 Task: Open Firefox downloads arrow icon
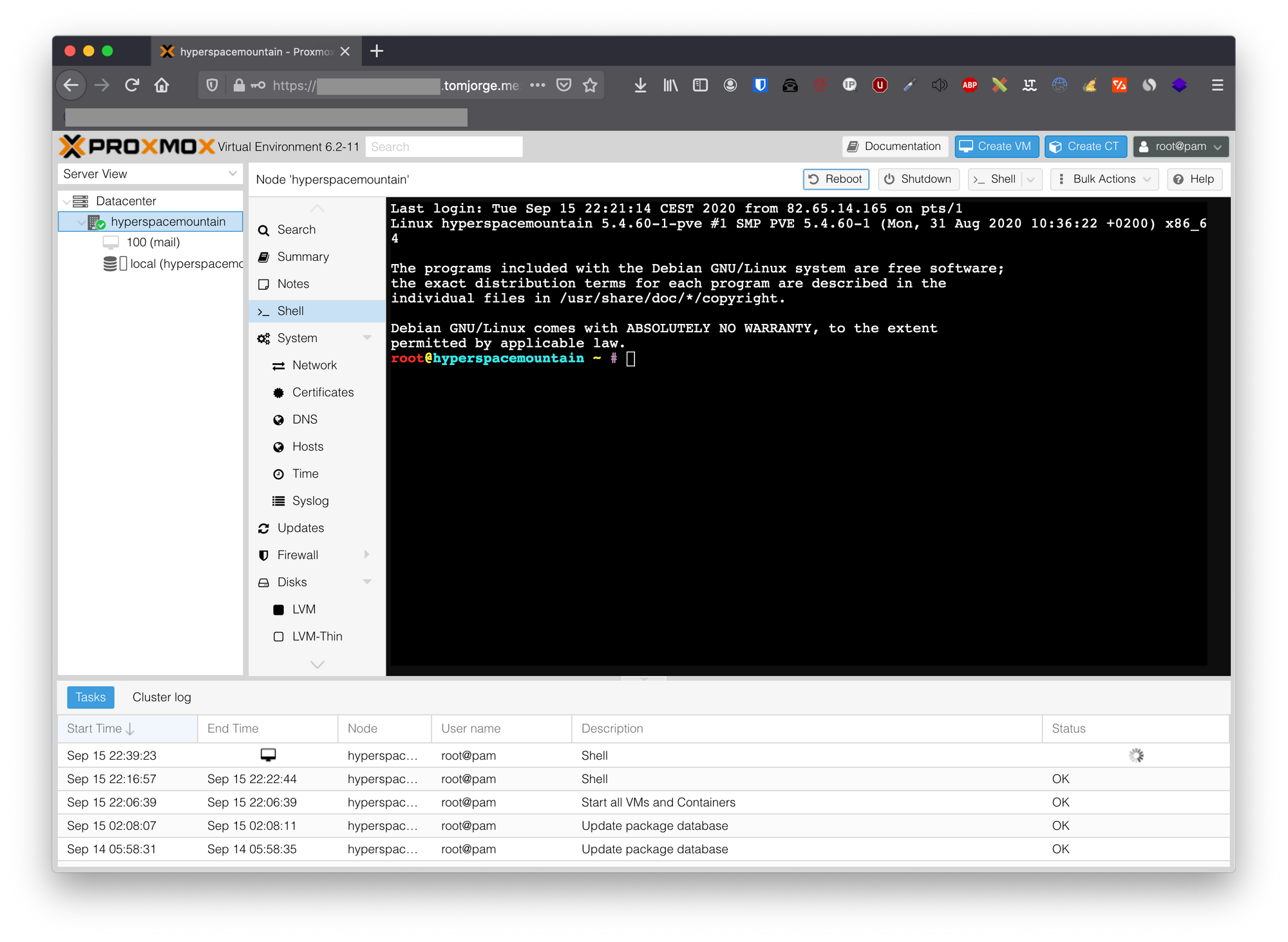coord(640,85)
